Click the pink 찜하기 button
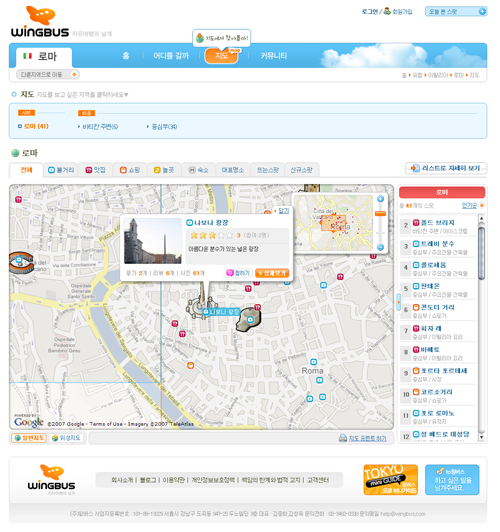This screenshot has height=532, width=500. [x=238, y=273]
